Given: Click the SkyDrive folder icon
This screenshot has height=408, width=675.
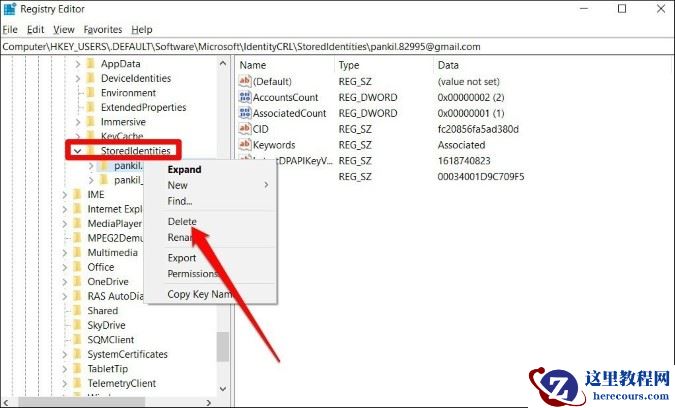Looking at the screenshot, I should point(77,325).
